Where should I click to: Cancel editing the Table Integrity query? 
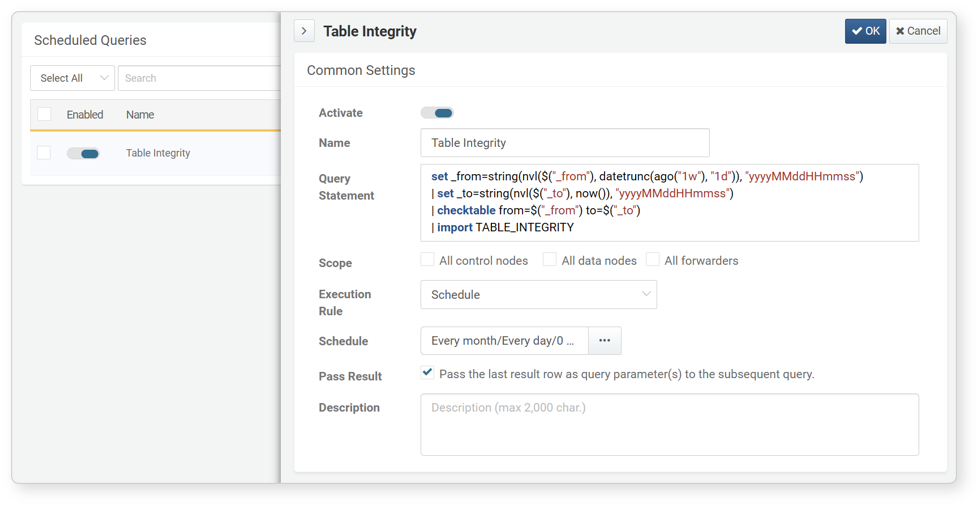918,31
